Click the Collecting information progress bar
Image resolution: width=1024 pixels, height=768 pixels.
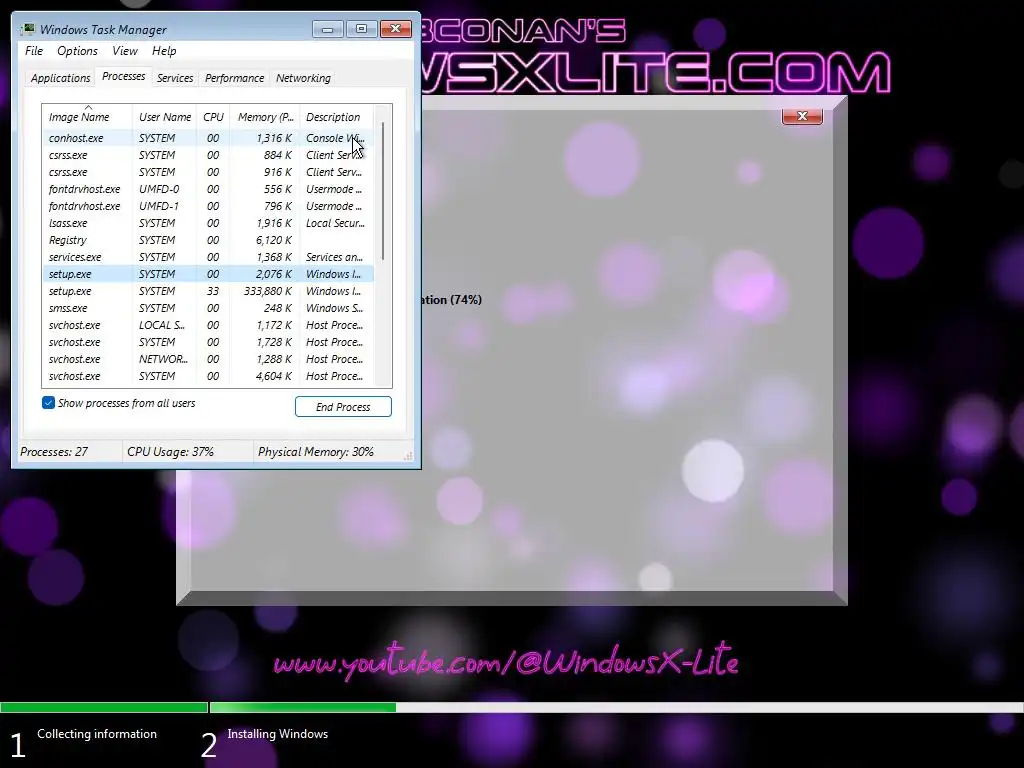104,708
